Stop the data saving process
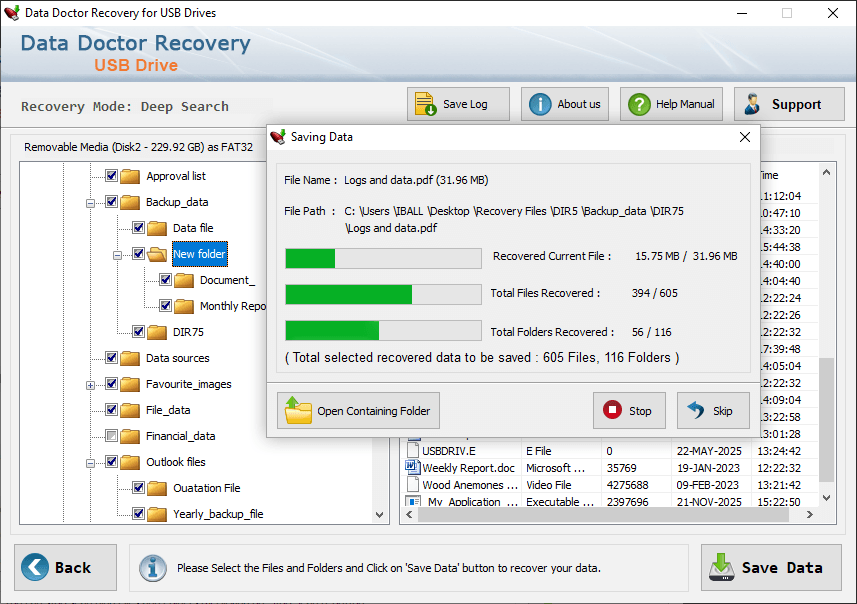The width and height of the screenshot is (857, 604). (x=629, y=411)
